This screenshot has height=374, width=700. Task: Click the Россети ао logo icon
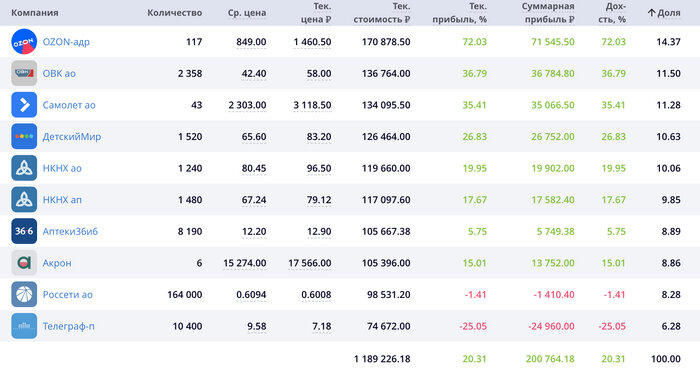(24, 295)
